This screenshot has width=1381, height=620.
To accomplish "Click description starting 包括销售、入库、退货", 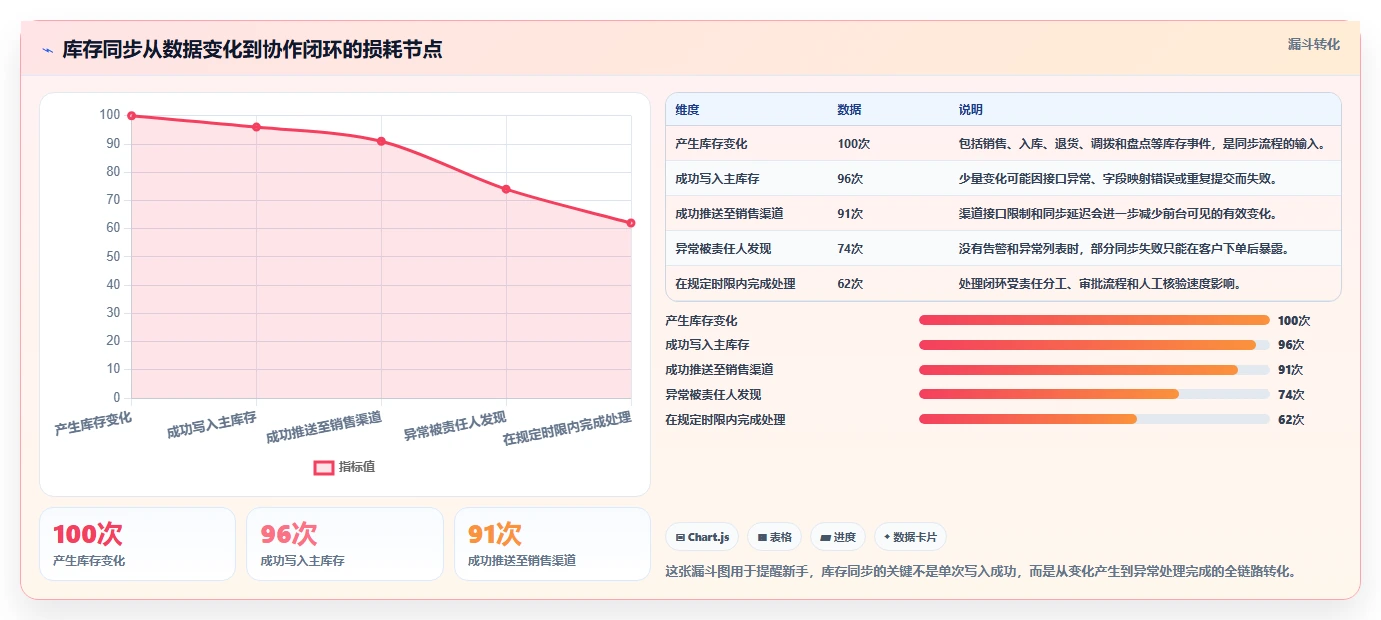I will click(x=1142, y=144).
